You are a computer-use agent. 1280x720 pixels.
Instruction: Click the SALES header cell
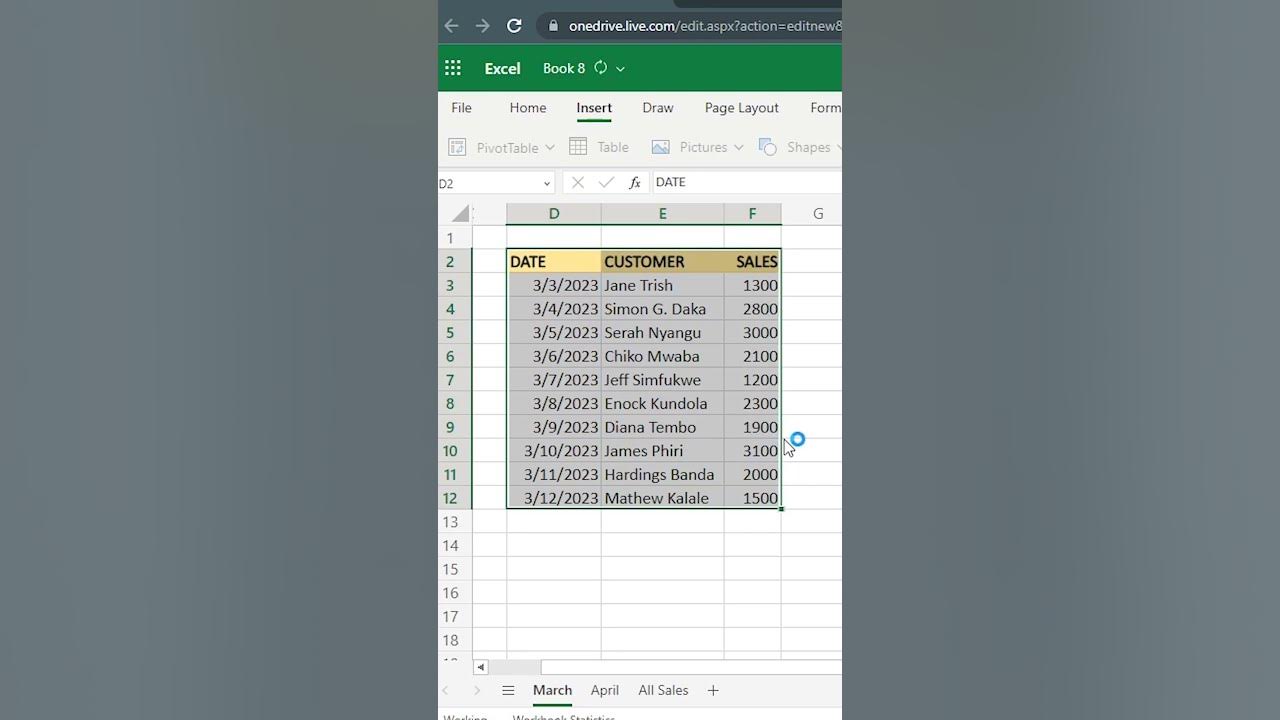[x=752, y=262]
